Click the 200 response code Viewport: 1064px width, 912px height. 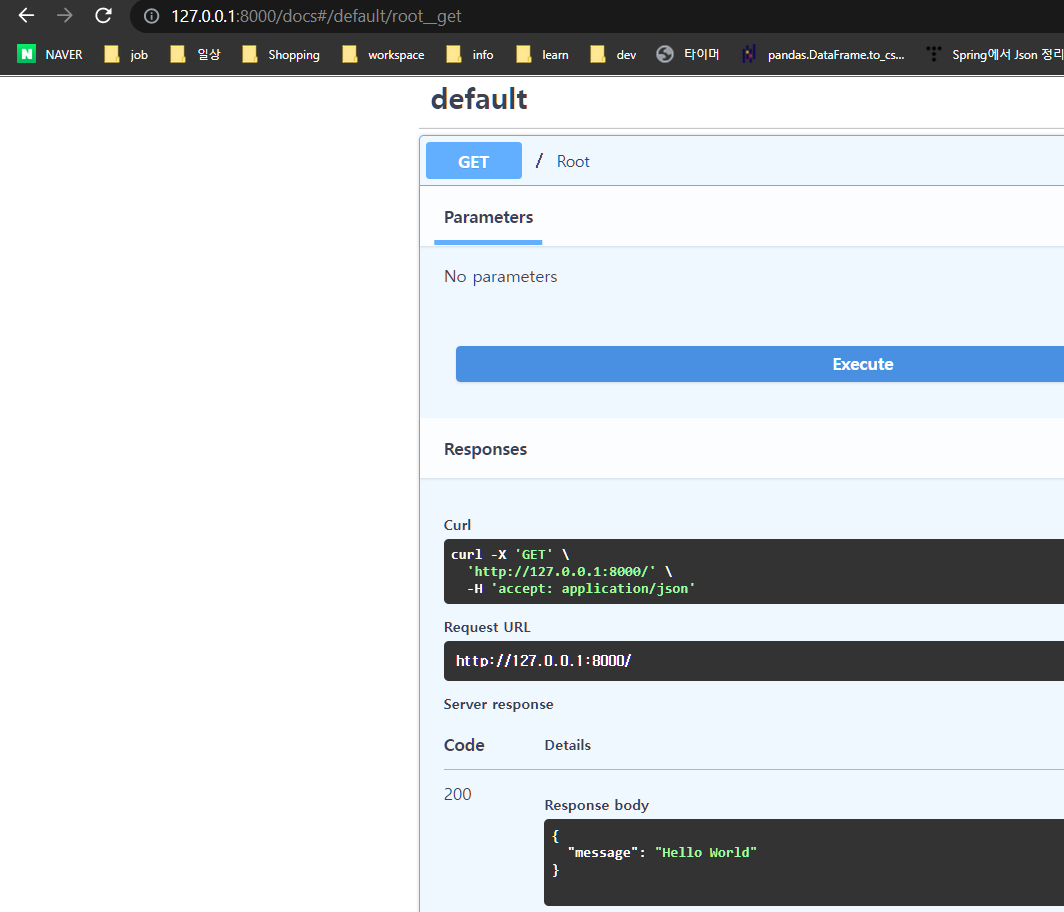tap(457, 794)
